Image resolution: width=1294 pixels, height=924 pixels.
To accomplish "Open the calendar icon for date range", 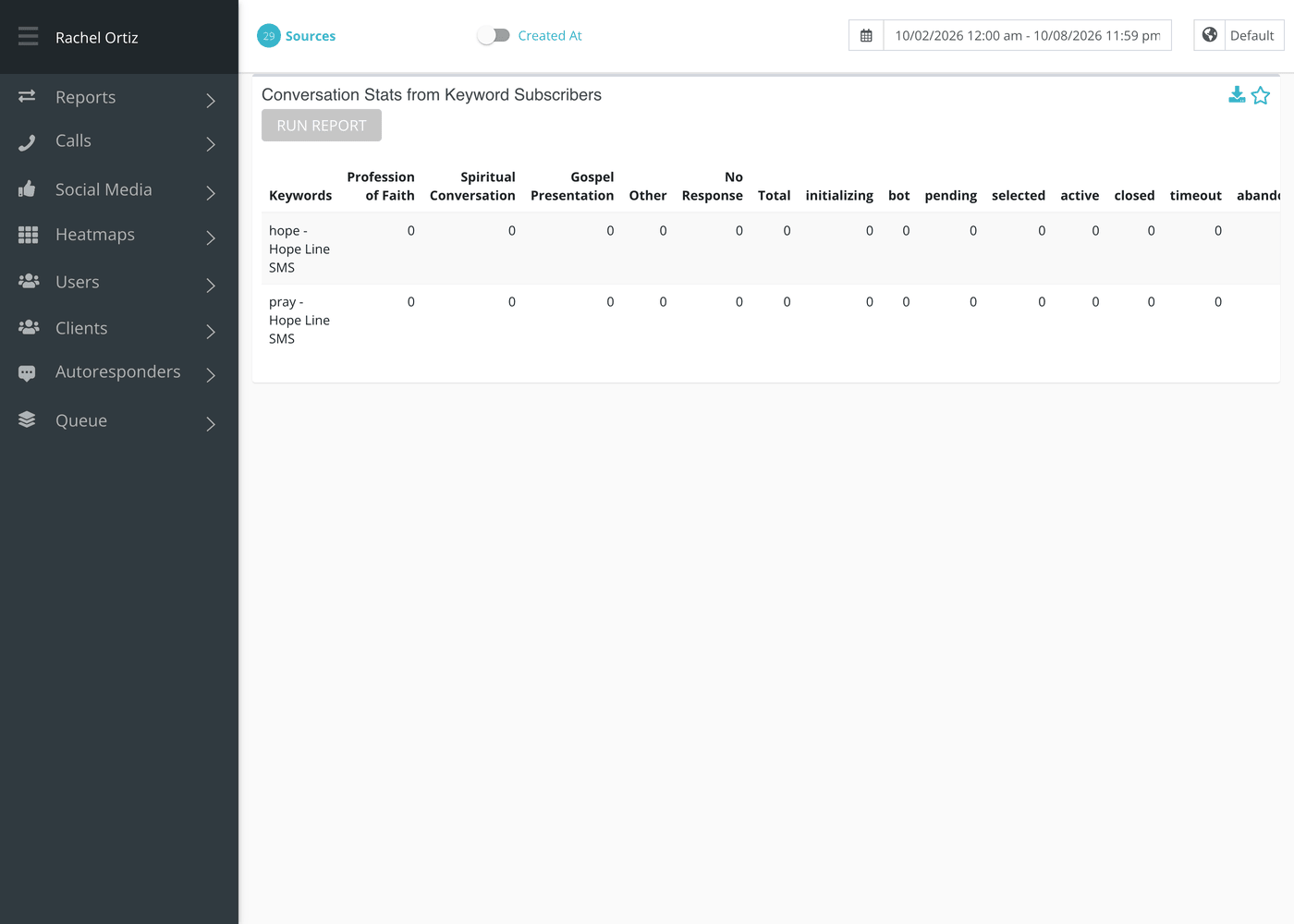I will click(x=866, y=35).
